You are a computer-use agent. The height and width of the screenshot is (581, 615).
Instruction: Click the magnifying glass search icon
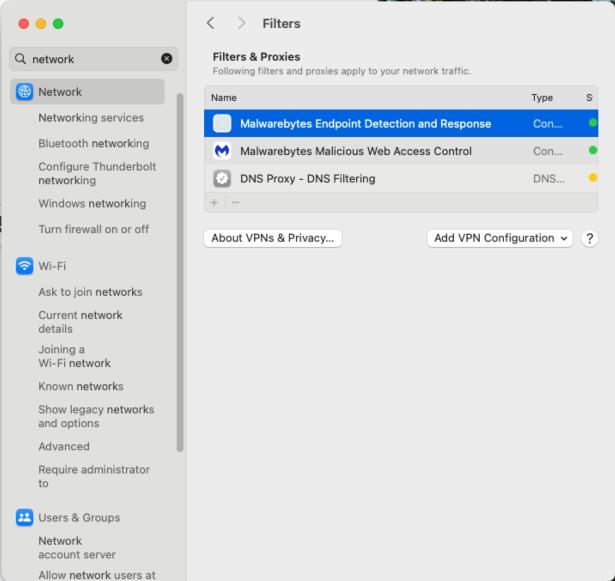click(x=20, y=59)
